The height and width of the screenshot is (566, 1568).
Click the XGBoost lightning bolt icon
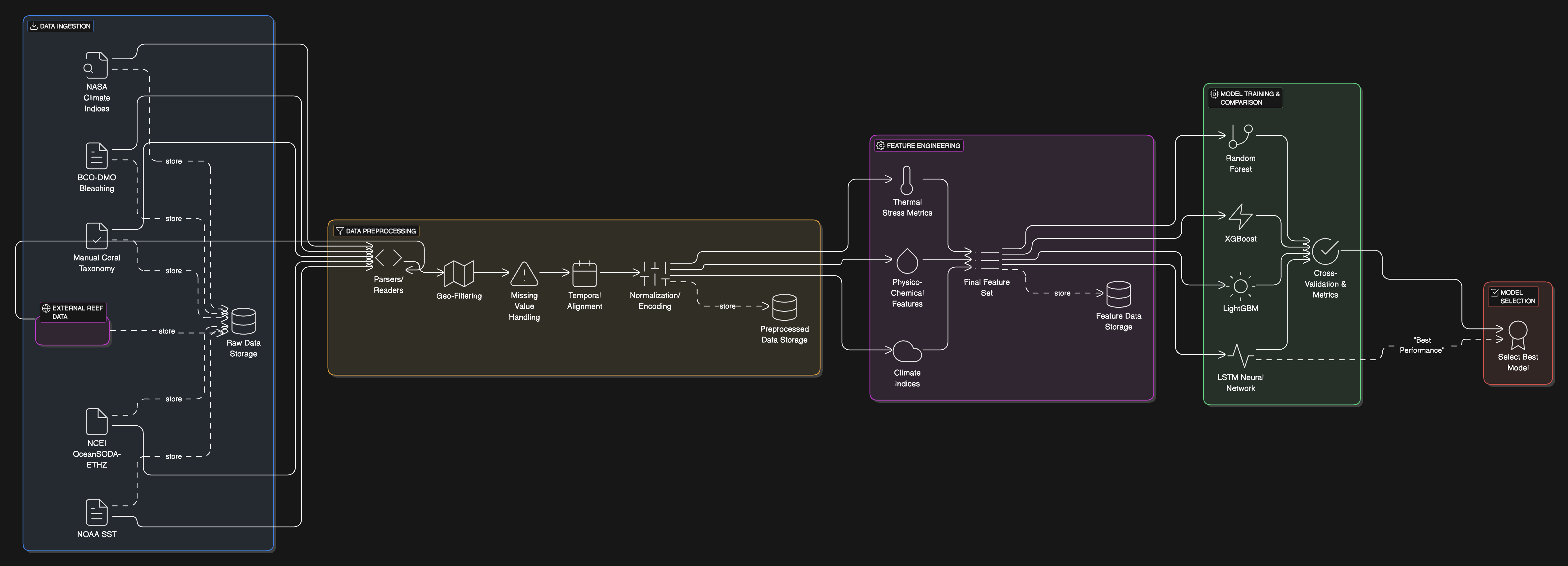[1240, 217]
